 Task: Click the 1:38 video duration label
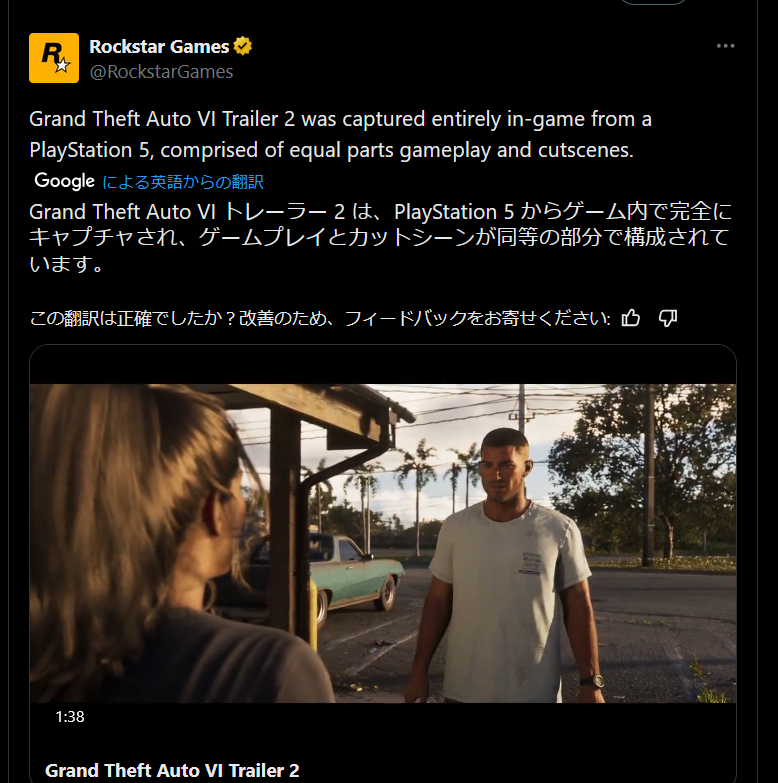click(x=70, y=717)
